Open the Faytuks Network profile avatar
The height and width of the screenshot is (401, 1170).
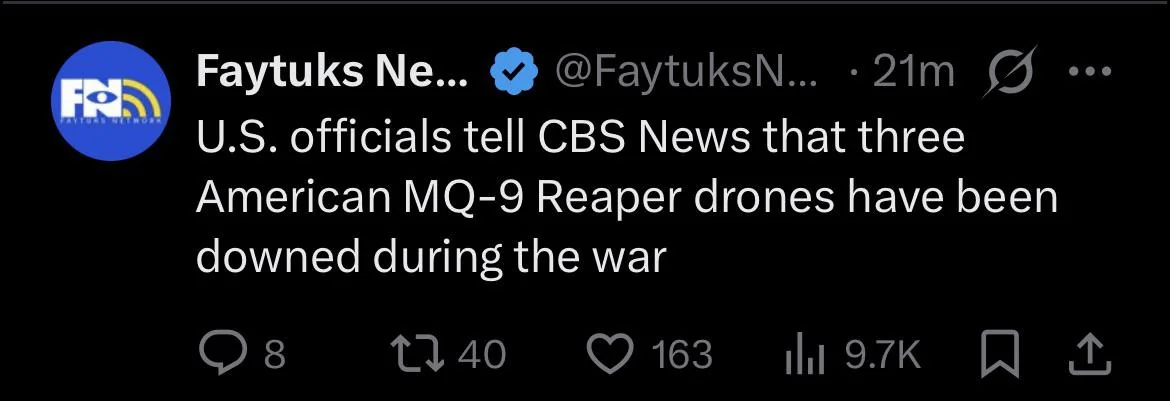coord(111,101)
